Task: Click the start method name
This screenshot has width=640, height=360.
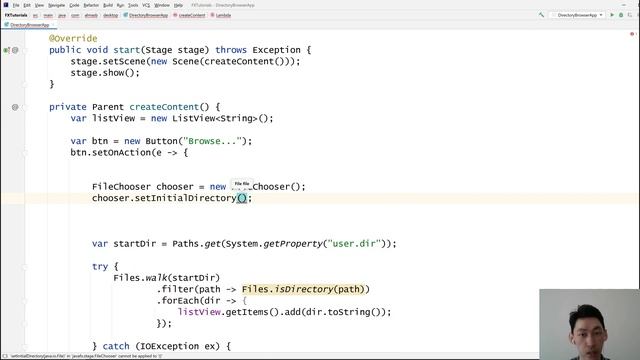Action: (127, 50)
